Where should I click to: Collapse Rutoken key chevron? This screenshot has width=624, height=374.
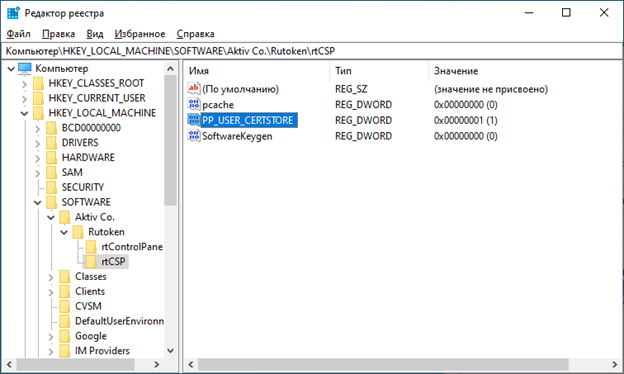64,232
